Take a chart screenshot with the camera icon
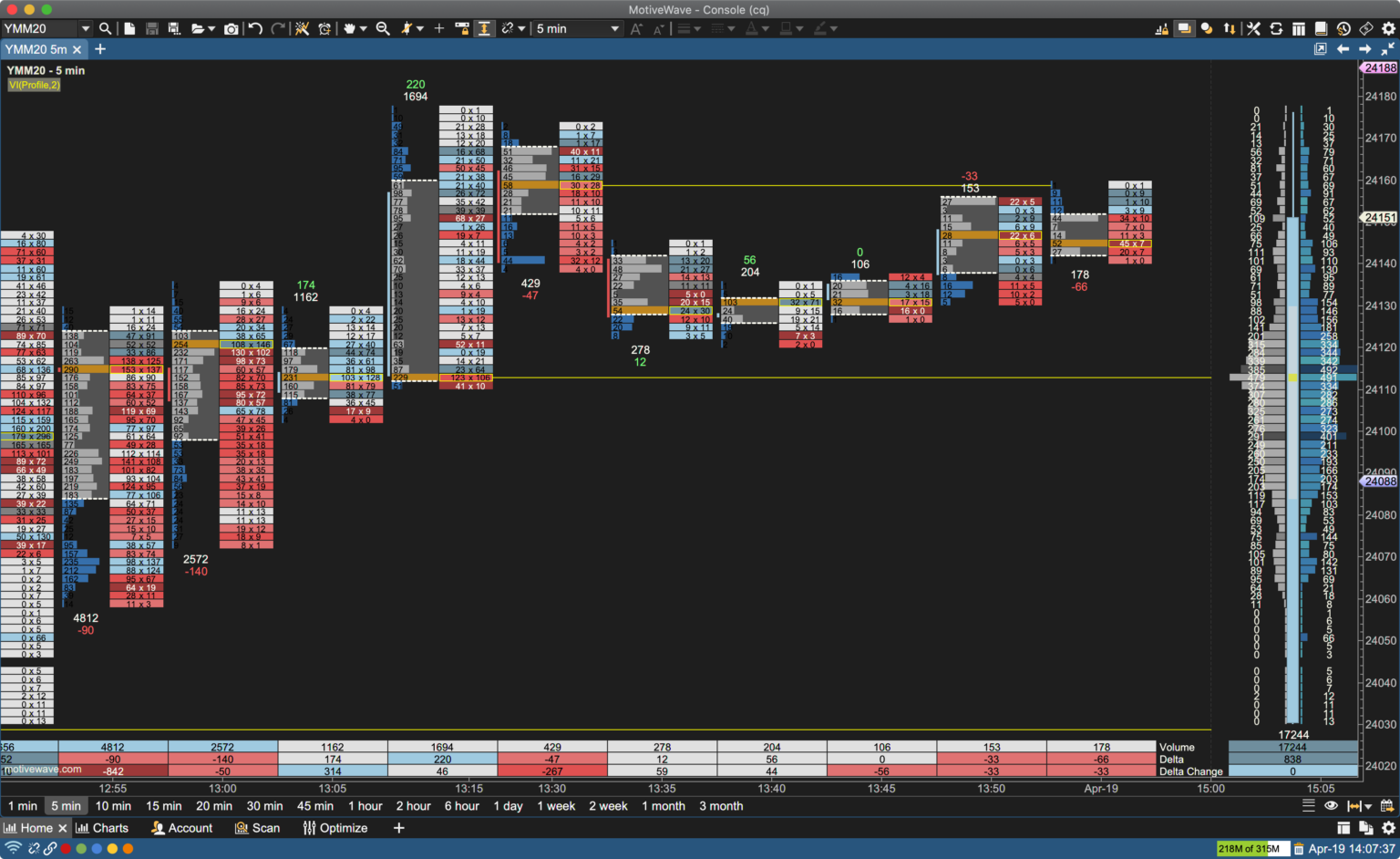Viewport: 1400px width, 859px height. pyautogui.click(x=232, y=28)
